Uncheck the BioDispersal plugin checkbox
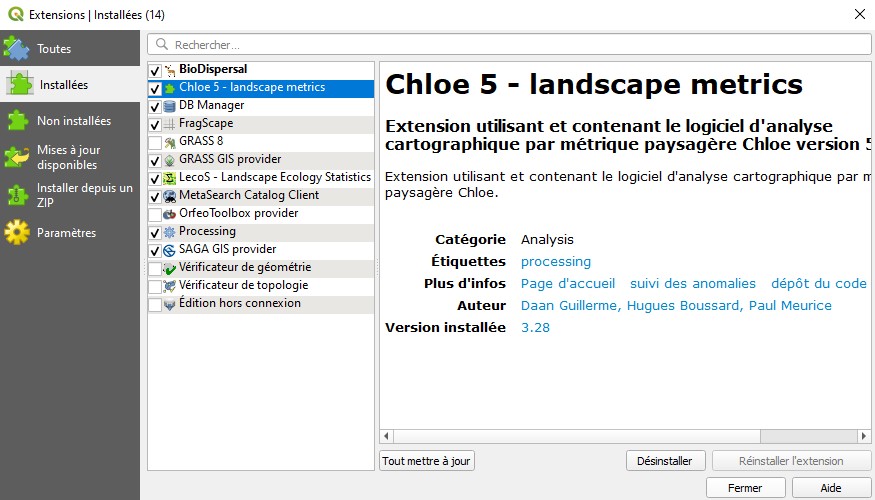The image size is (875, 500). [155, 70]
